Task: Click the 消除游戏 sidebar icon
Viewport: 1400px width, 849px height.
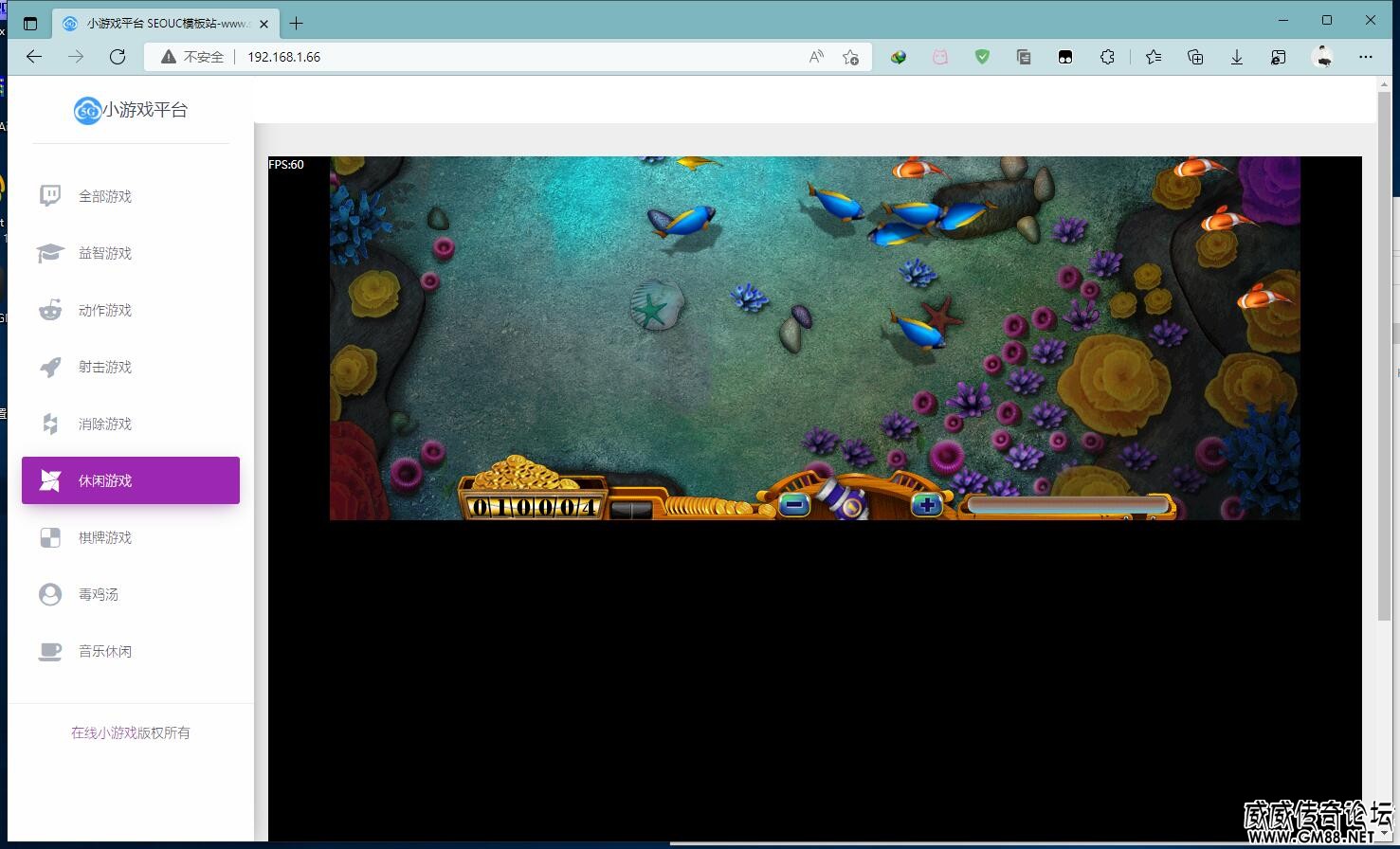Action: coord(50,424)
